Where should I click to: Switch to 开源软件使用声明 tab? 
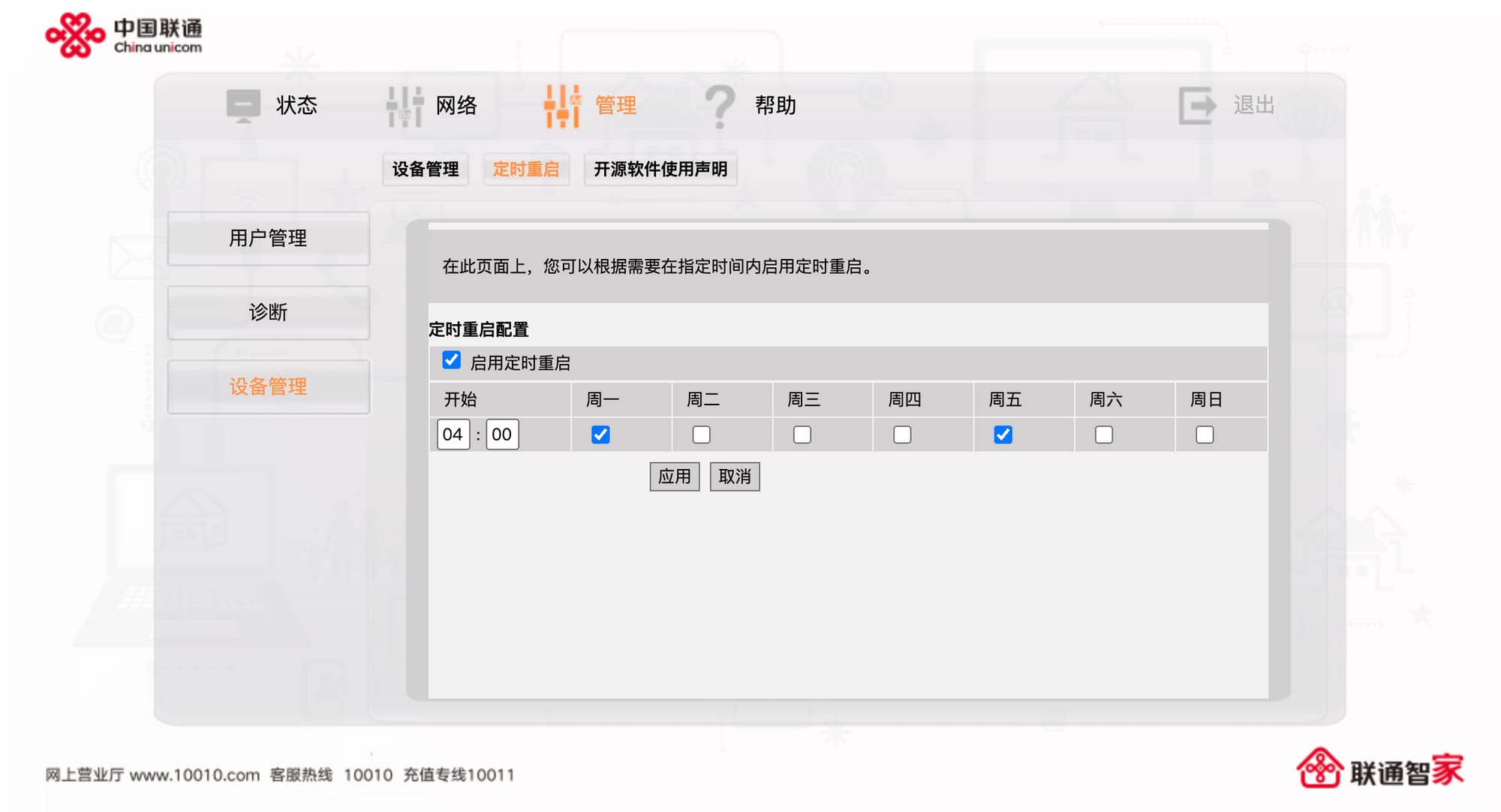(660, 170)
